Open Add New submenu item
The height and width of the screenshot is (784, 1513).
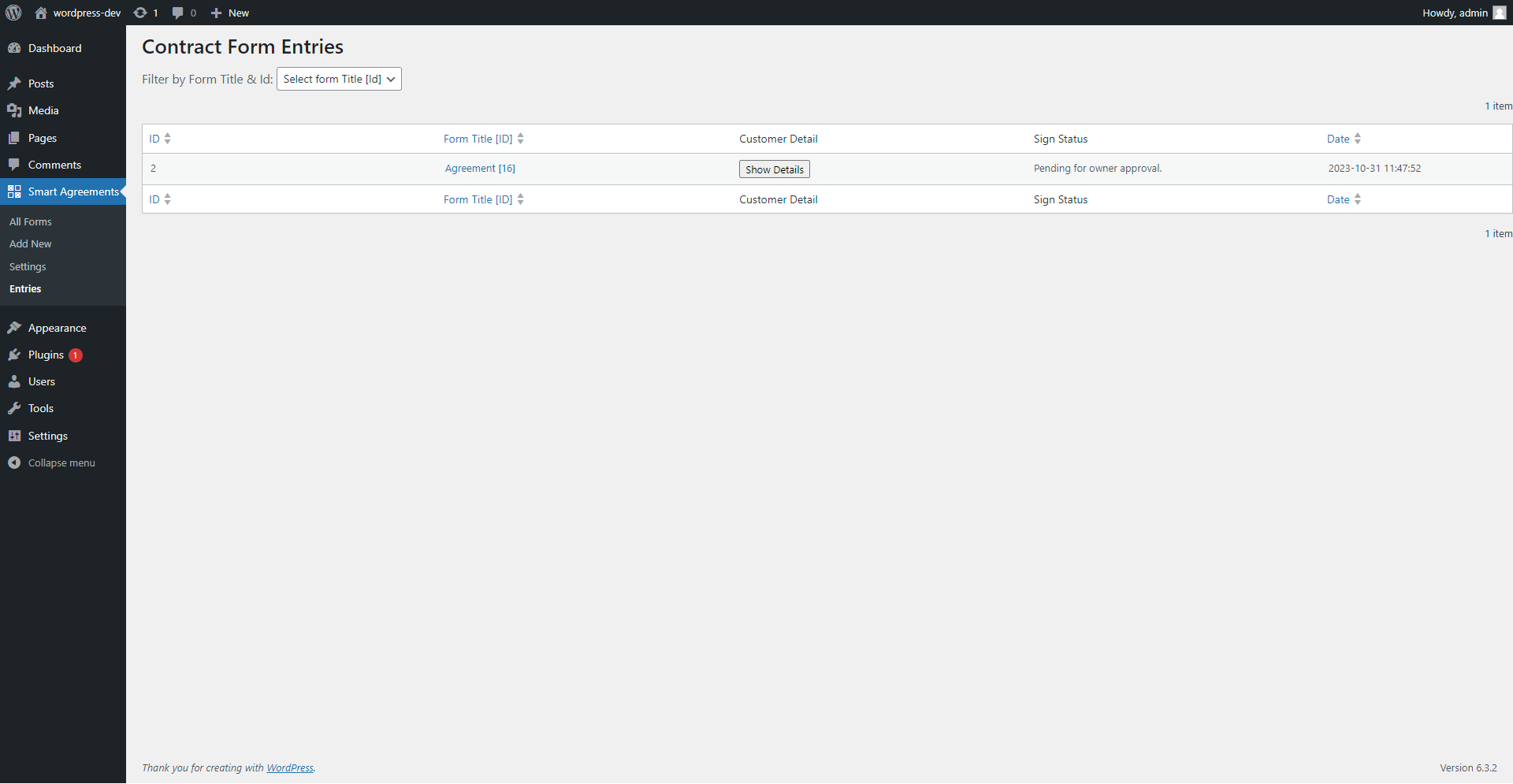coord(30,243)
